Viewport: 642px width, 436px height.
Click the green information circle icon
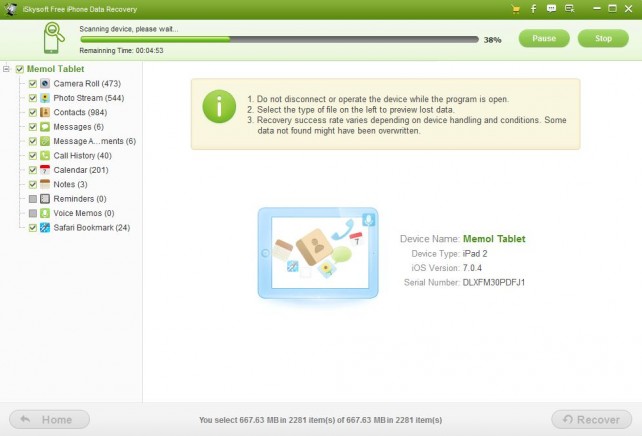tap(219, 106)
